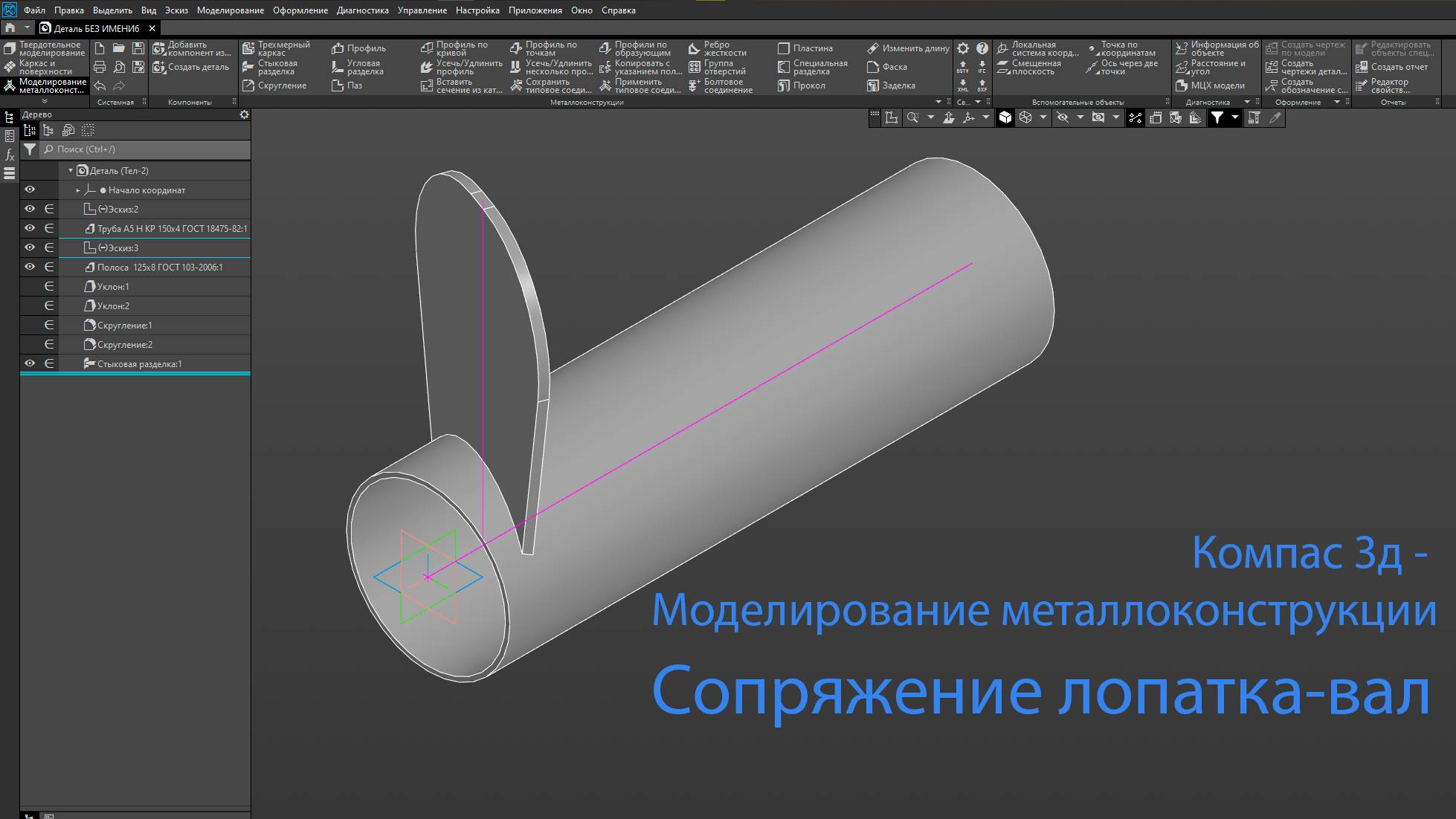Screen dimensions: 1456x819
Task: Undo last action arrow
Action: tap(100, 86)
